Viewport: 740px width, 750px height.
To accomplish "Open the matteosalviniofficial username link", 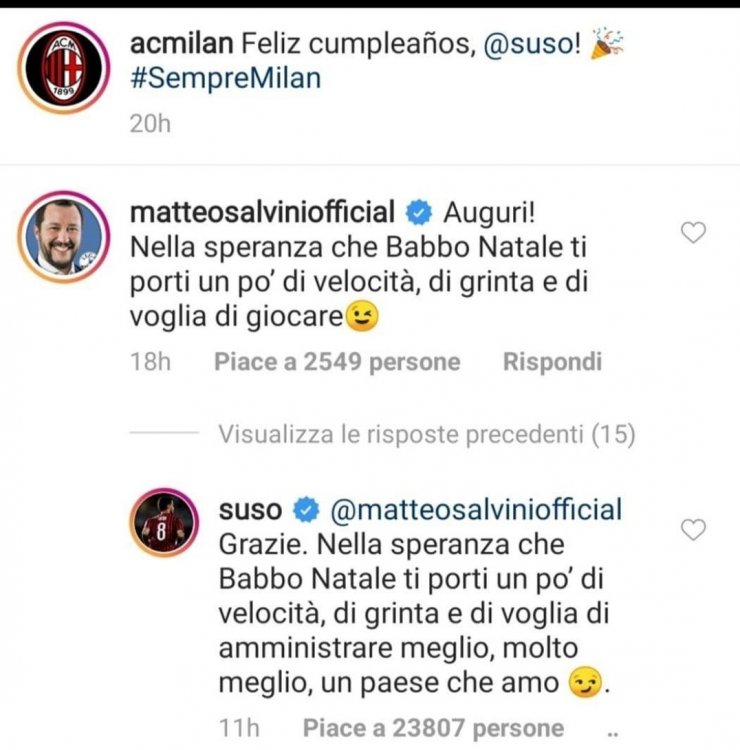I will [x=263, y=212].
